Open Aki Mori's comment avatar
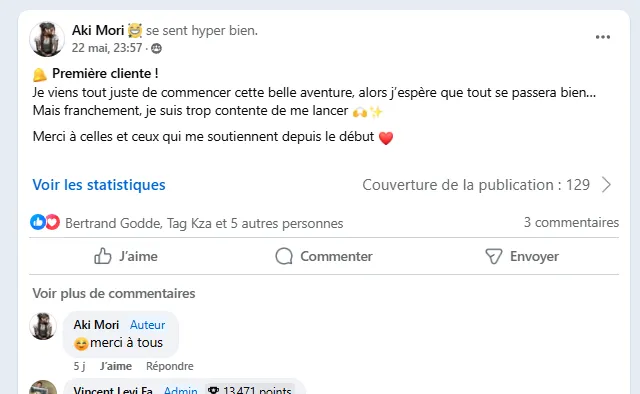Screen dimensions: 640x394 [43, 326]
